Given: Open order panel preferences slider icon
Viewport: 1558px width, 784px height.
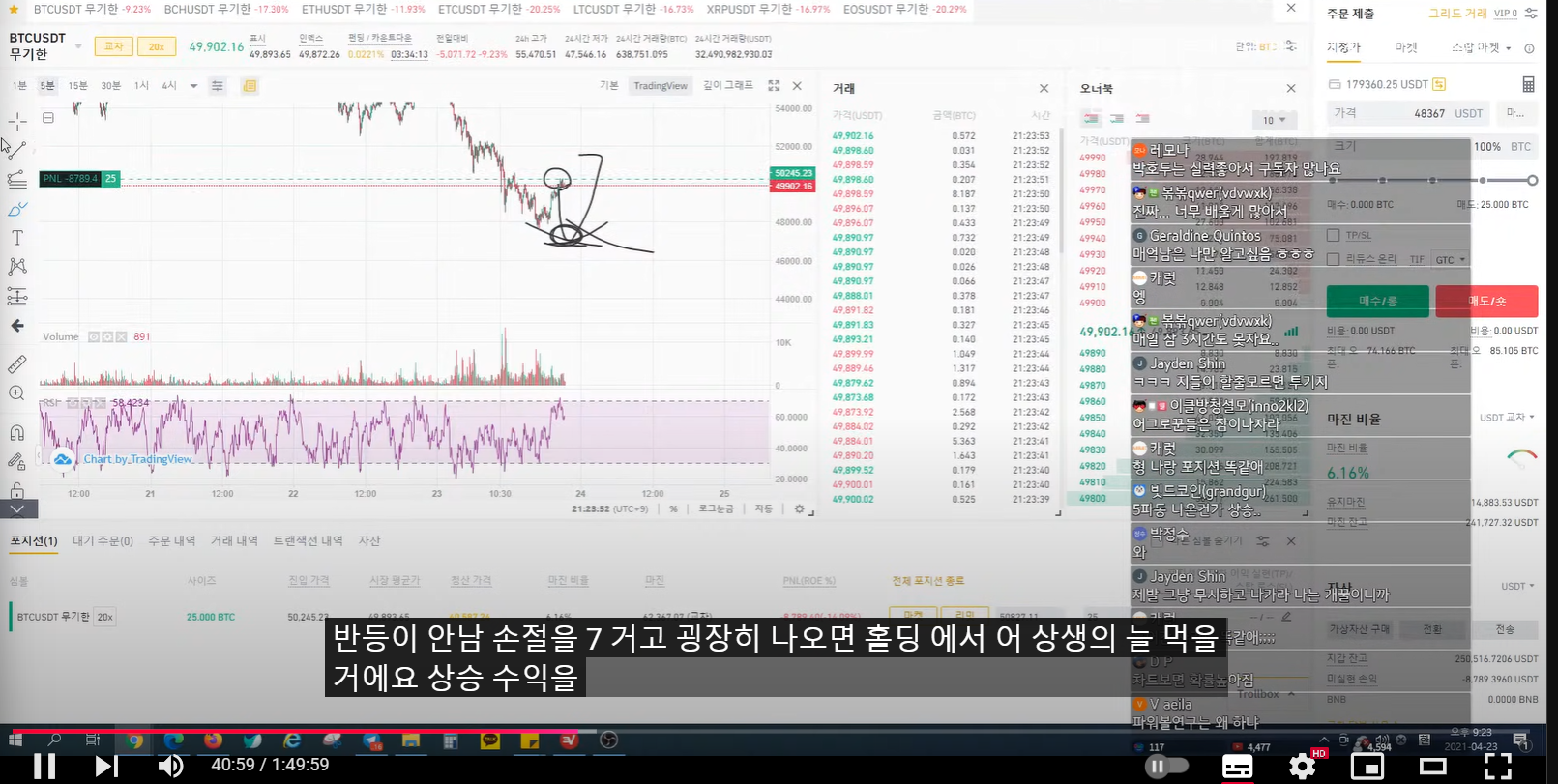Looking at the screenshot, I should pyautogui.click(x=1531, y=14).
